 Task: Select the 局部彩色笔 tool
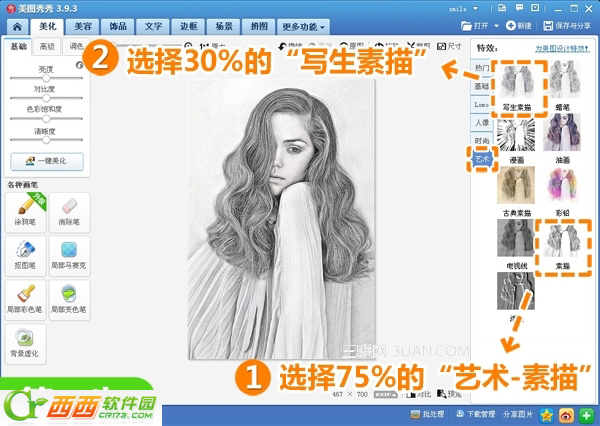point(26,300)
